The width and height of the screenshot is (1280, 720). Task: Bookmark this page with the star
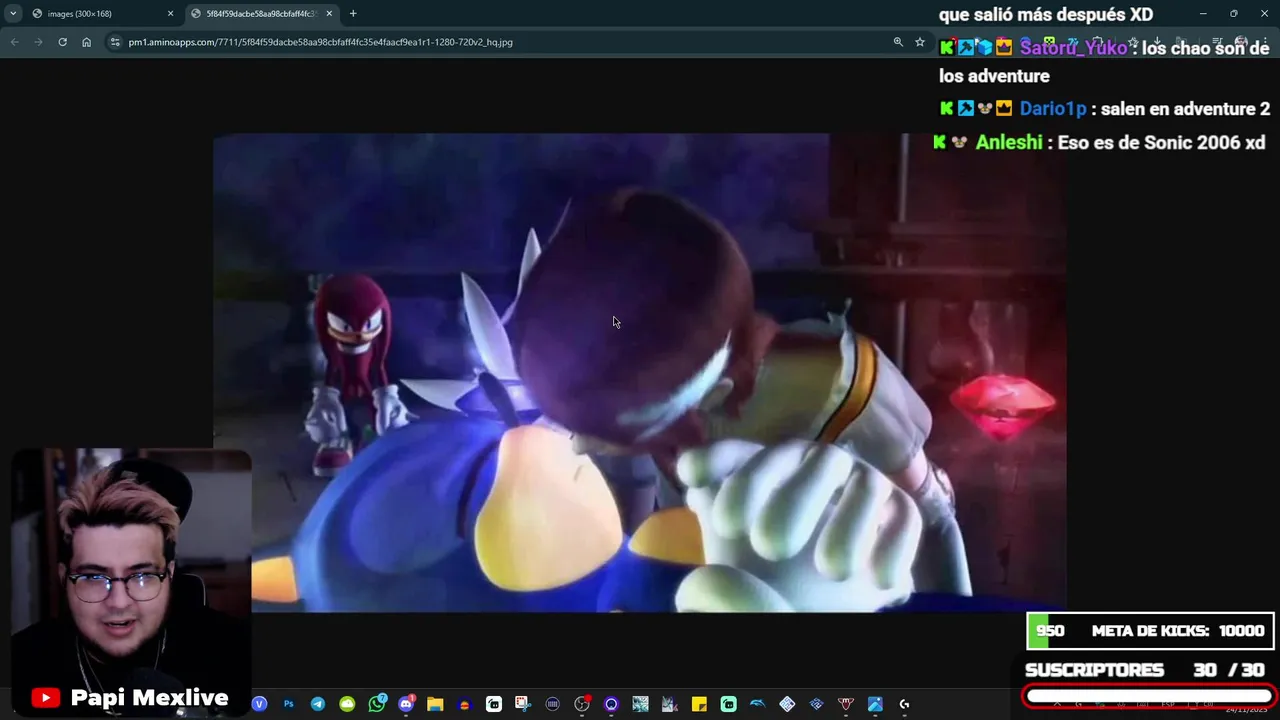(x=920, y=42)
